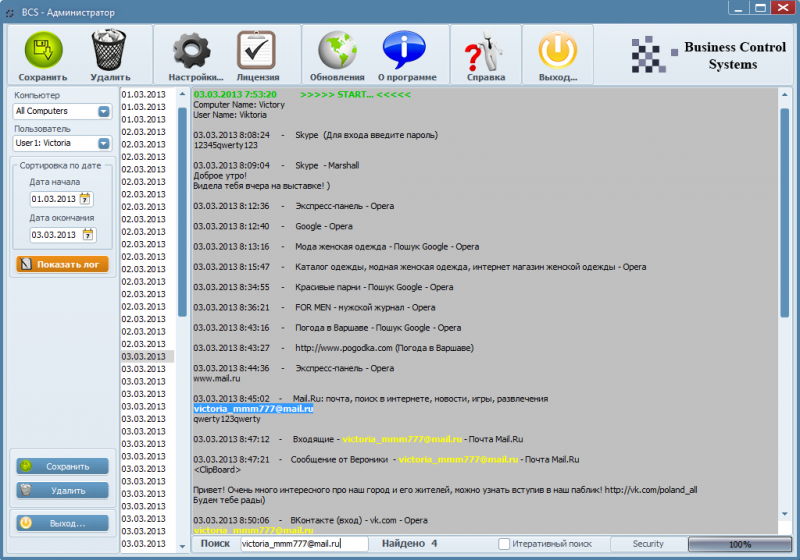Open the Лицензия clipboard icon
Screen dimensions: 800x560
[257, 50]
